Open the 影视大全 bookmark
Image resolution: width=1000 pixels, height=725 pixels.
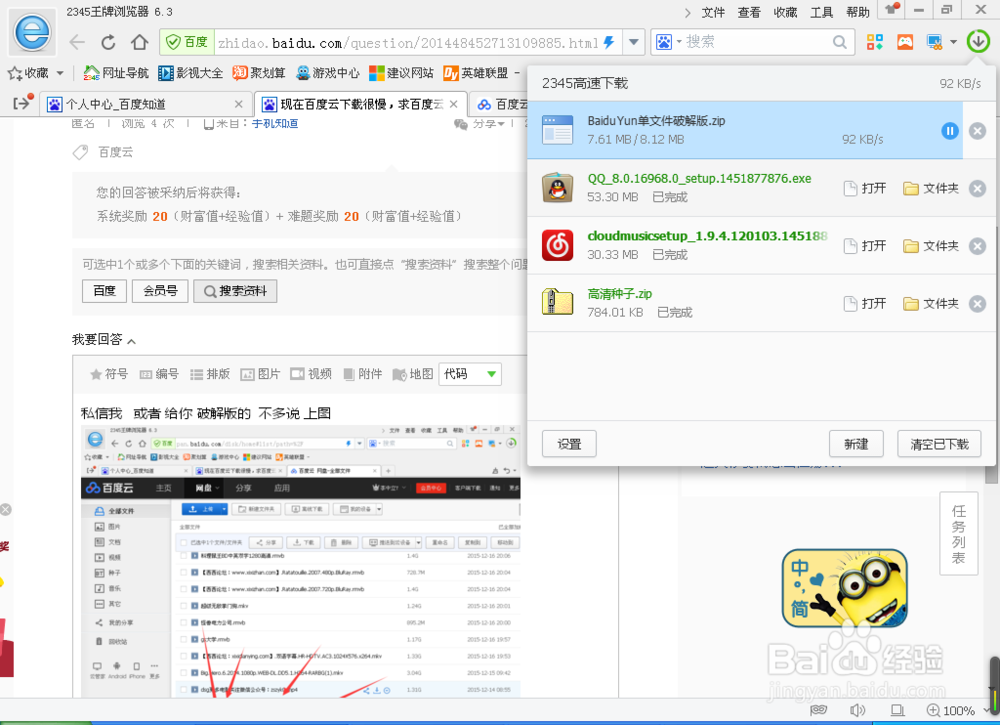(191, 73)
